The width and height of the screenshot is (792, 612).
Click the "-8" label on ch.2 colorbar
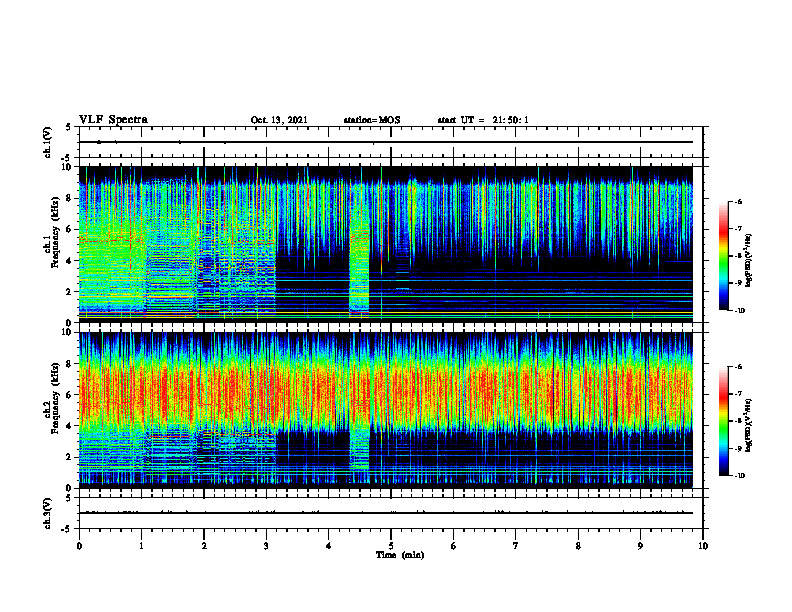(738, 421)
